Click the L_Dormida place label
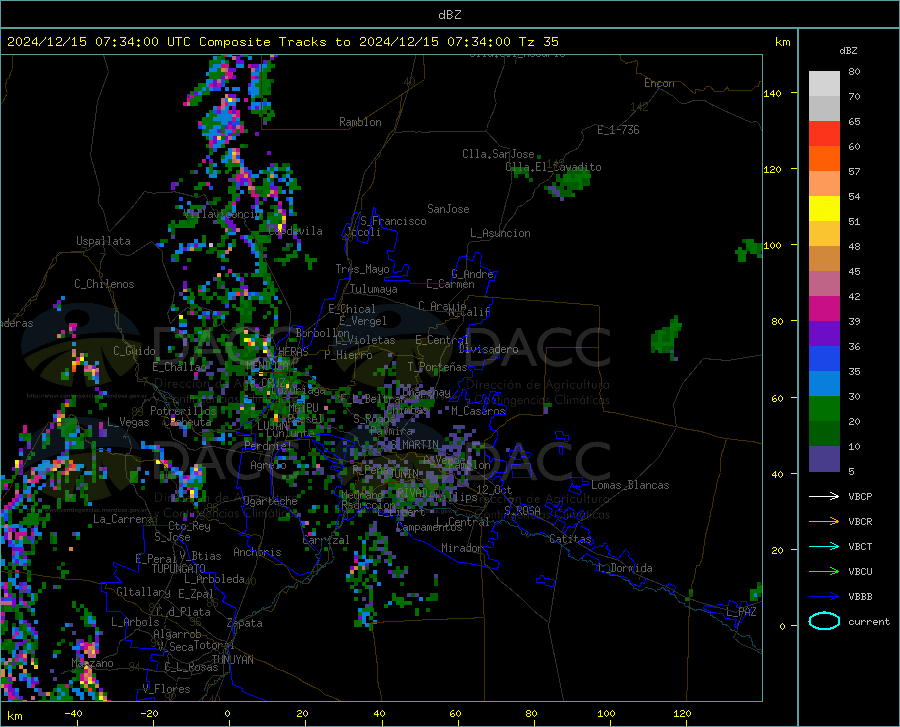 point(624,568)
